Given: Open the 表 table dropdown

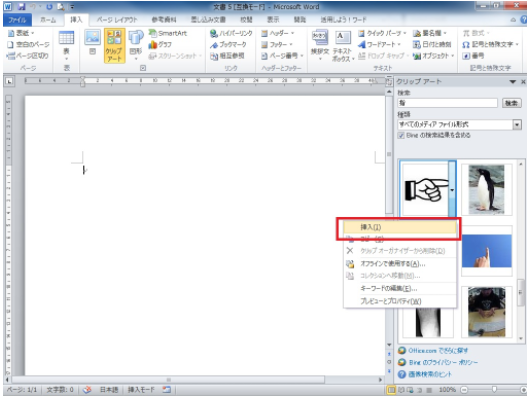Looking at the screenshot, I should pyautogui.click(x=66, y=46).
